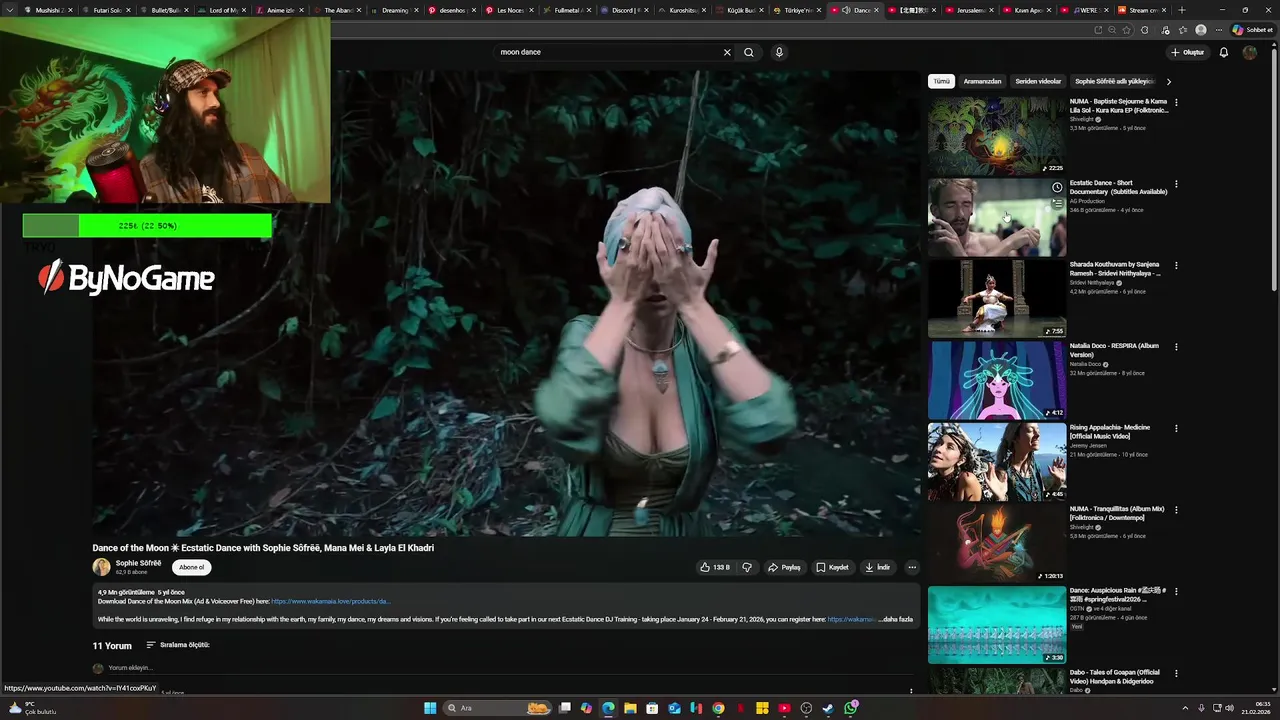Image resolution: width=1280 pixels, height=720 pixels.
Task: Like the Dance of the Moon video
Action: point(714,567)
